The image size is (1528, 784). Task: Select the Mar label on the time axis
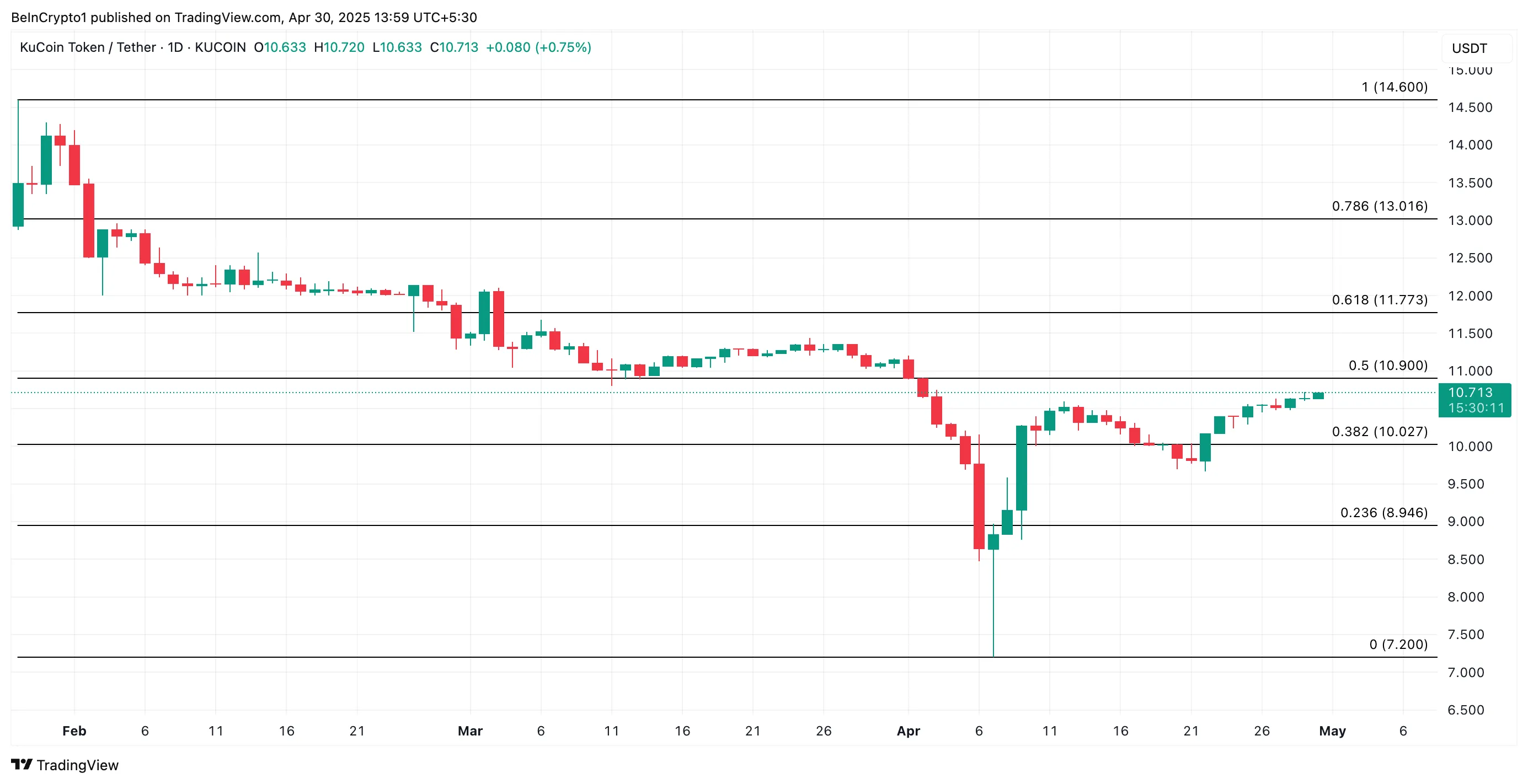(470, 731)
